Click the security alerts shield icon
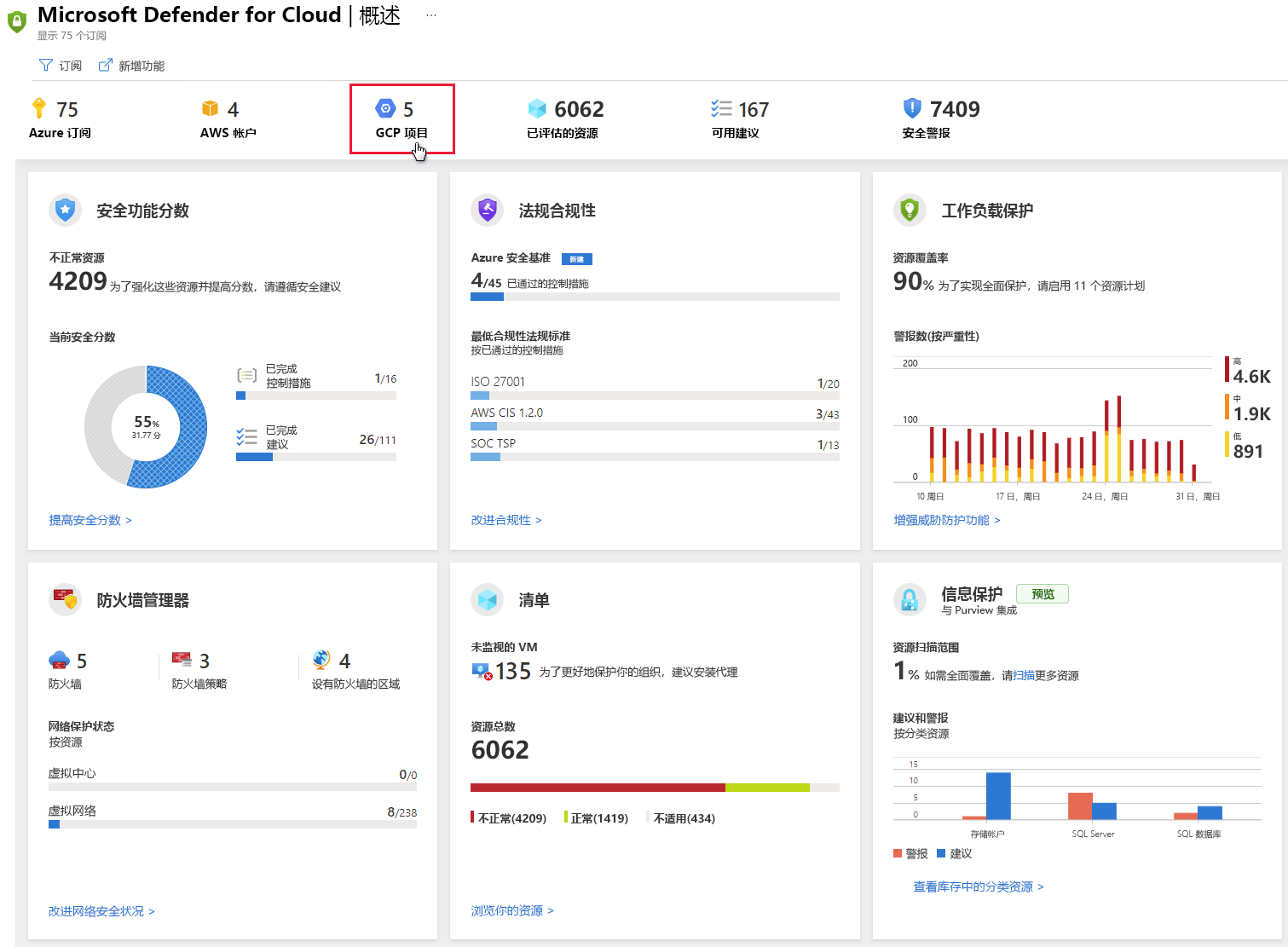This screenshot has width=1288, height=947. [912, 107]
